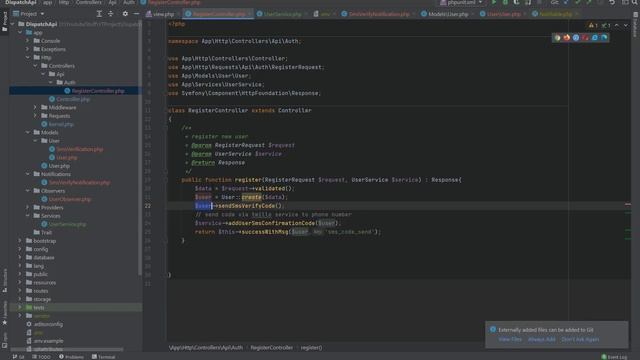Select .env.example file in project tree

(44, 341)
